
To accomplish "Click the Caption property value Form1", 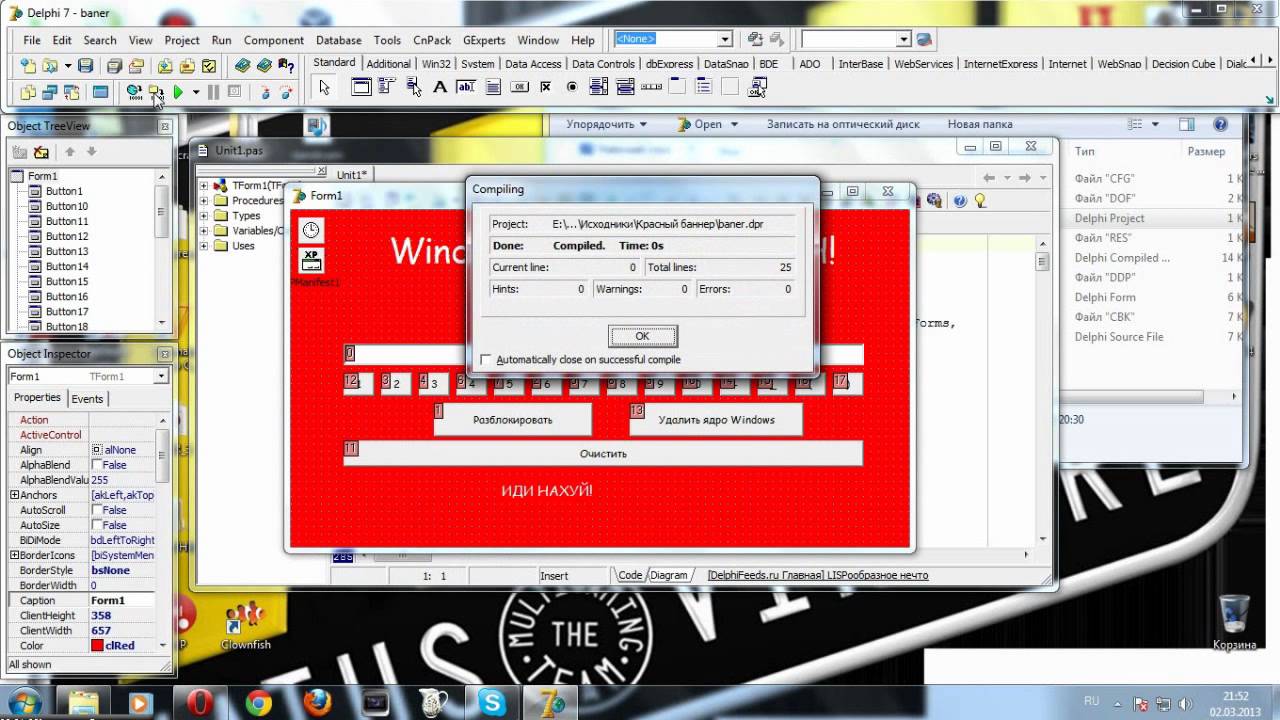I will (x=121, y=600).
